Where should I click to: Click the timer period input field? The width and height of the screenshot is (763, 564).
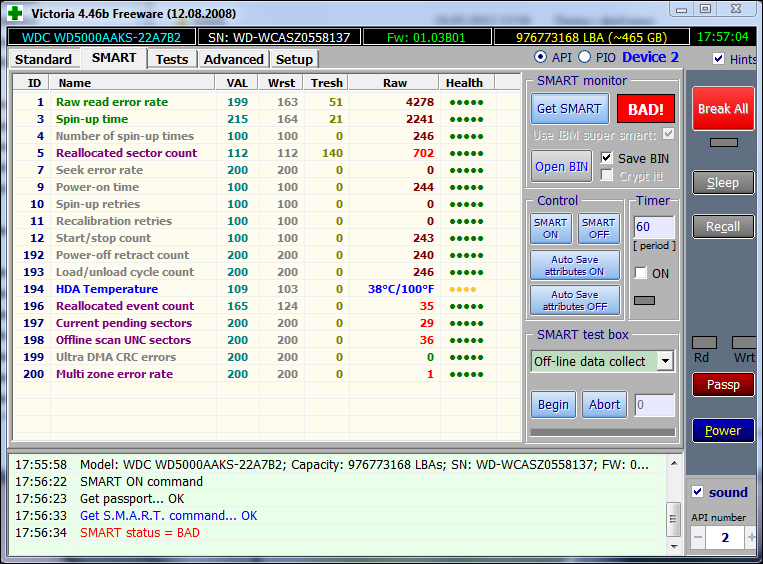click(x=654, y=227)
